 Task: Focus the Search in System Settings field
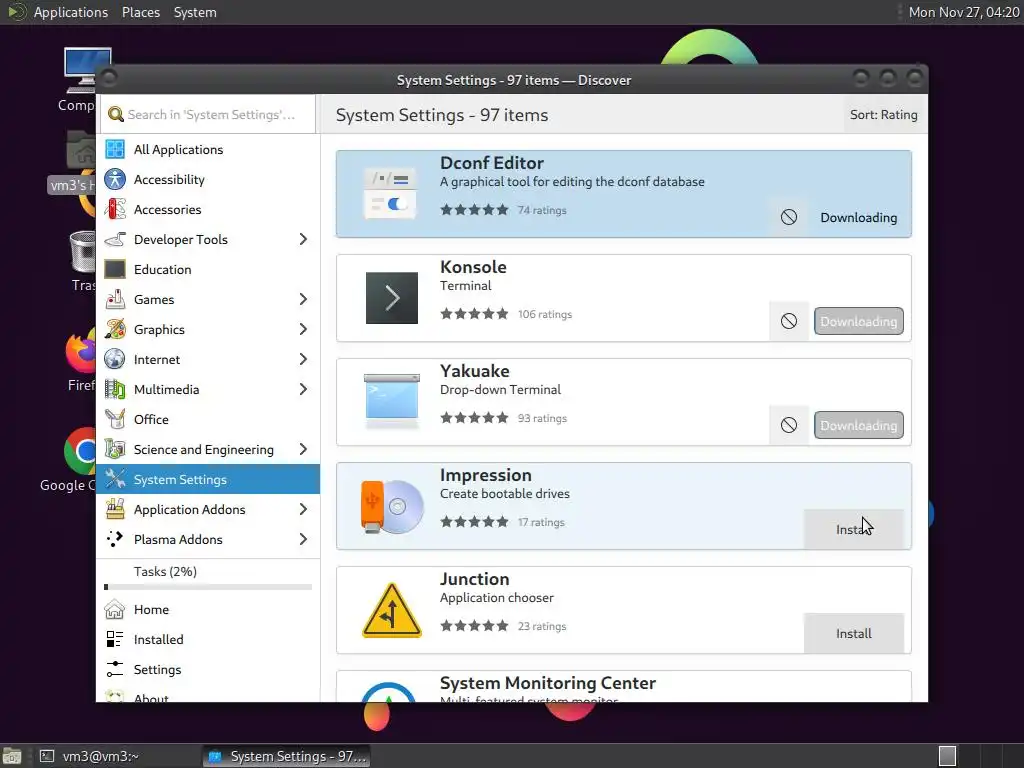click(x=208, y=114)
